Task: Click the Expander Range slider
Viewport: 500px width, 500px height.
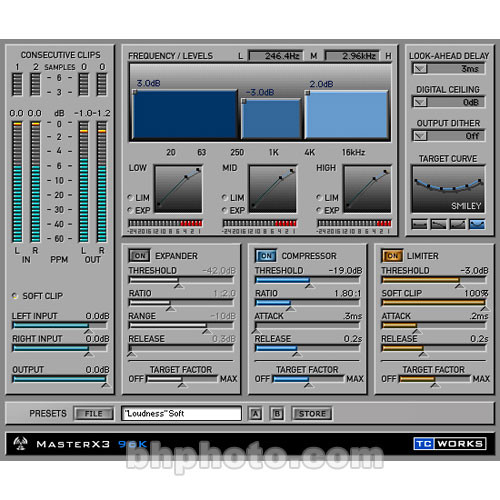Action: 181,325
